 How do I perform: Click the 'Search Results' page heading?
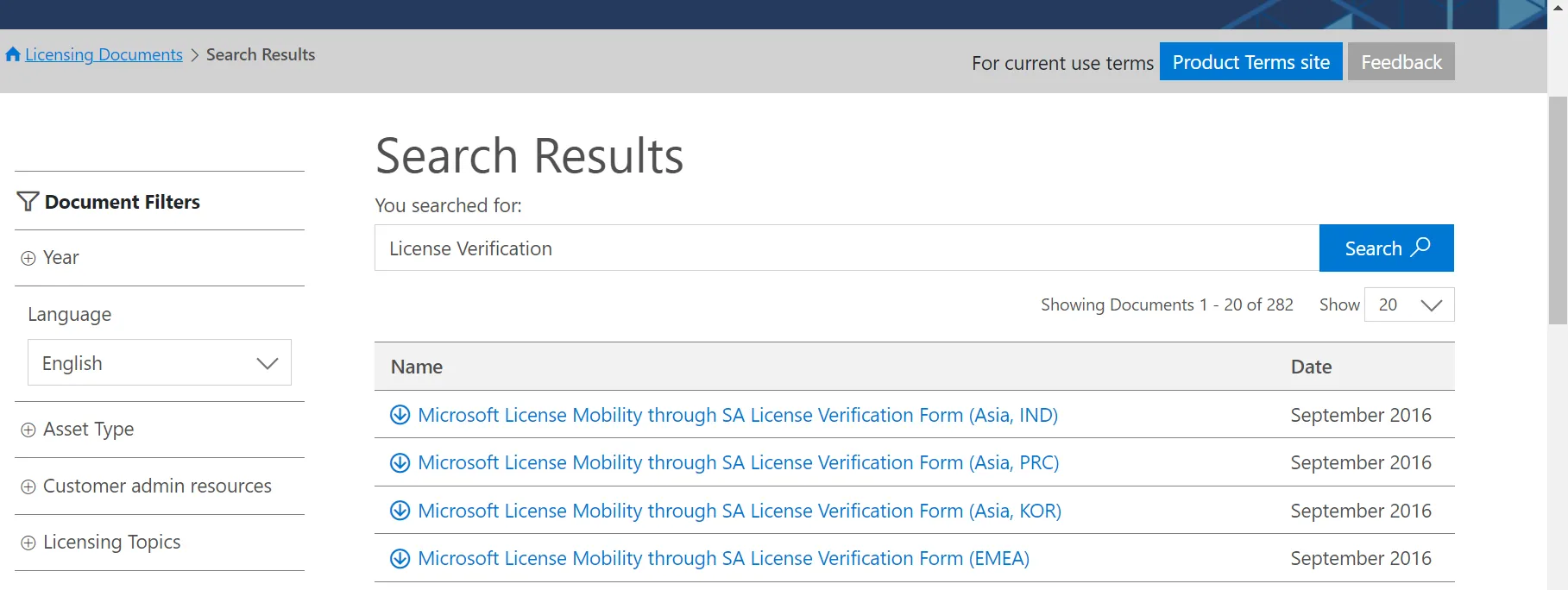pyautogui.click(x=530, y=156)
